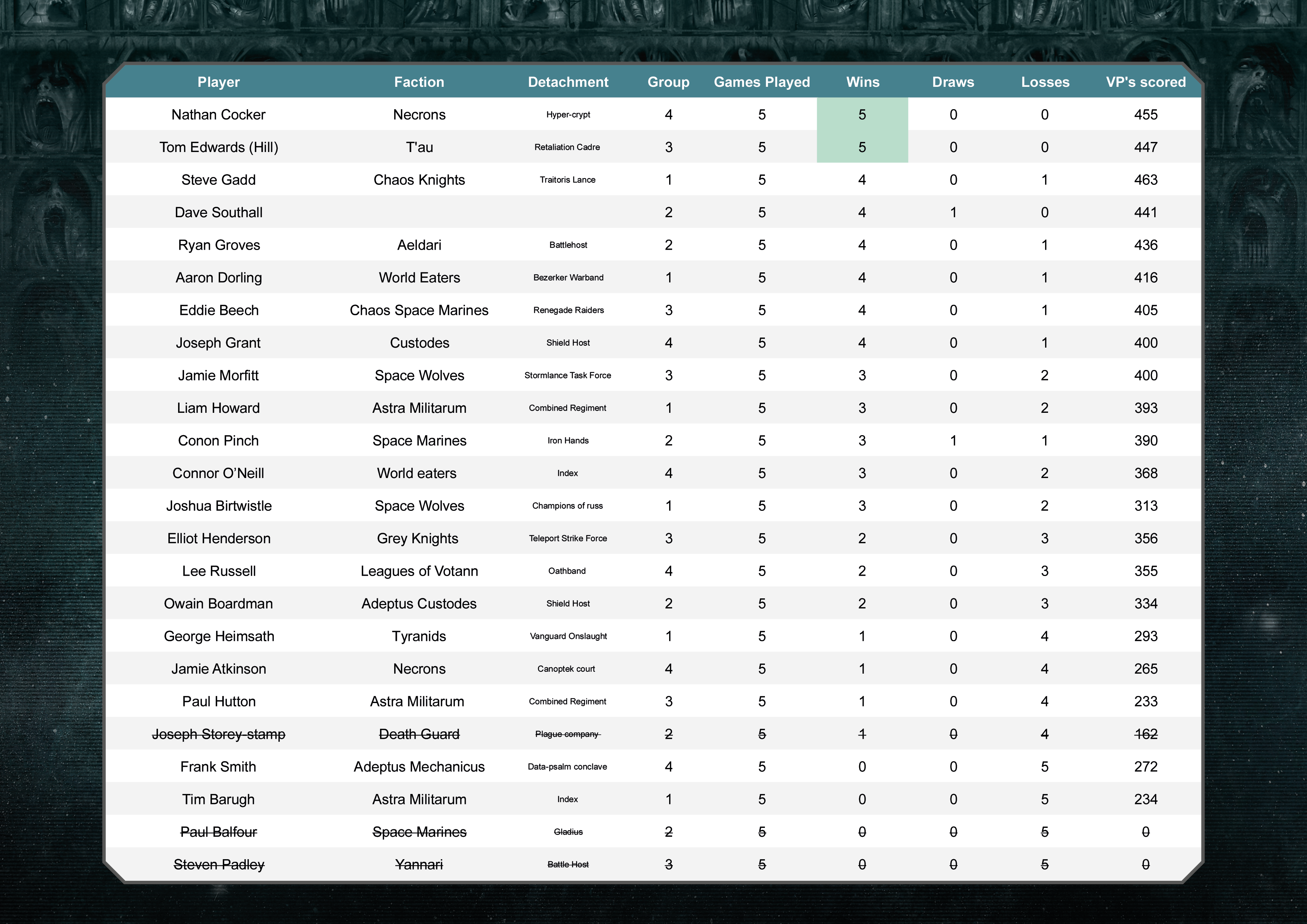
Task: Select player name Connor O'Neill
Action: pyautogui.click(x=219, y=473)
